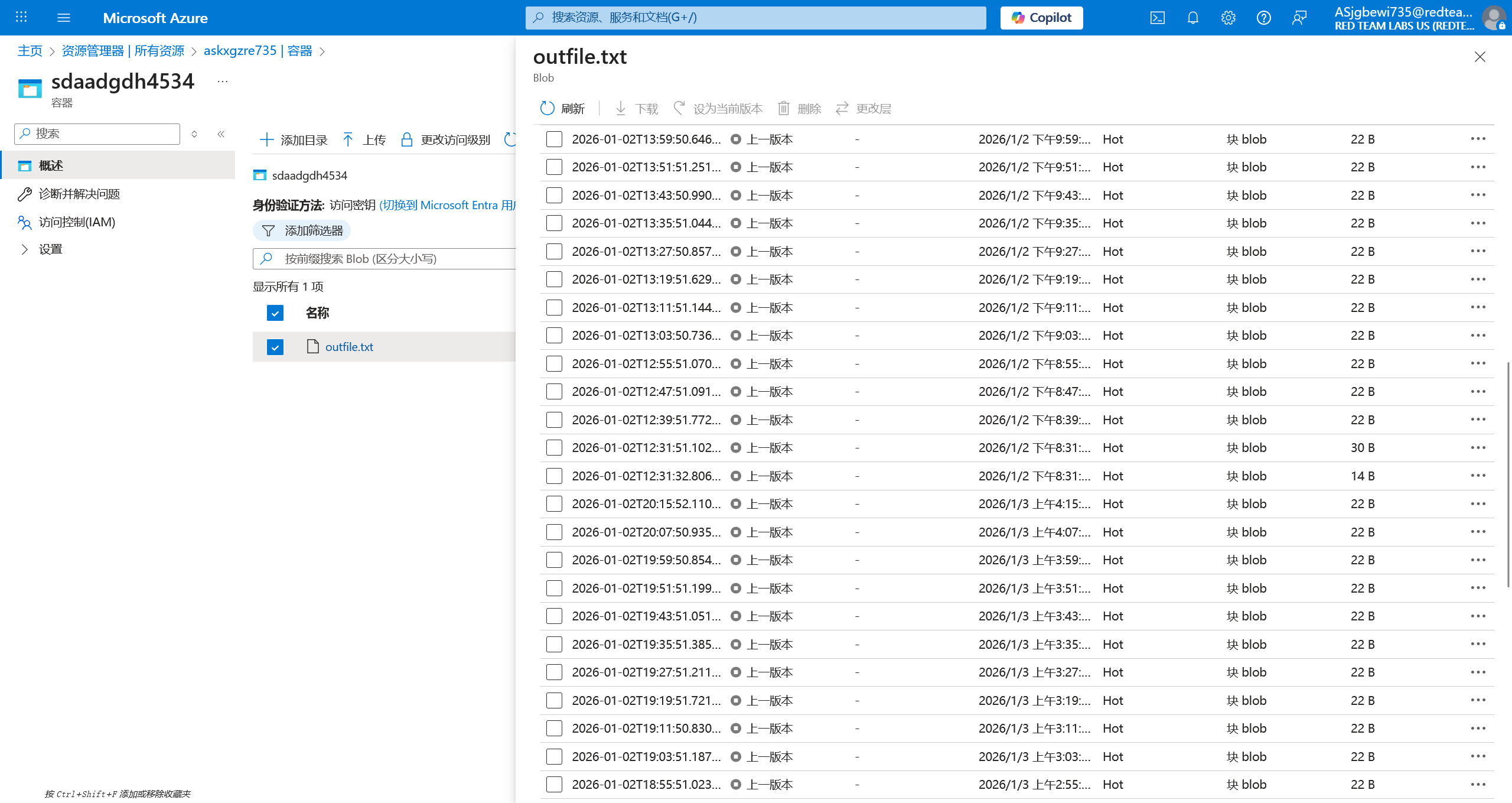Click the Copilot button
Image resolution: width=1512 pixels, height=803 pixels.
coord(1041,18)
